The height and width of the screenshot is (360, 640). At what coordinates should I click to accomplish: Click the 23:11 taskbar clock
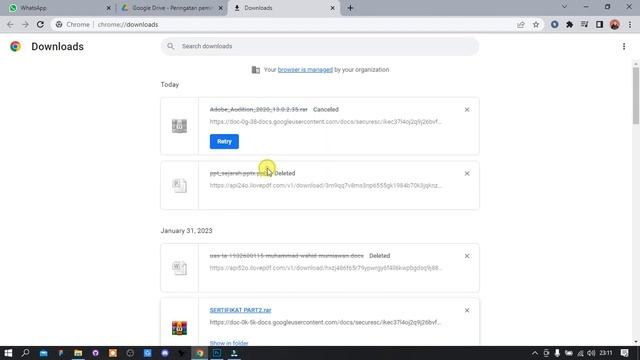click(606, 353)
